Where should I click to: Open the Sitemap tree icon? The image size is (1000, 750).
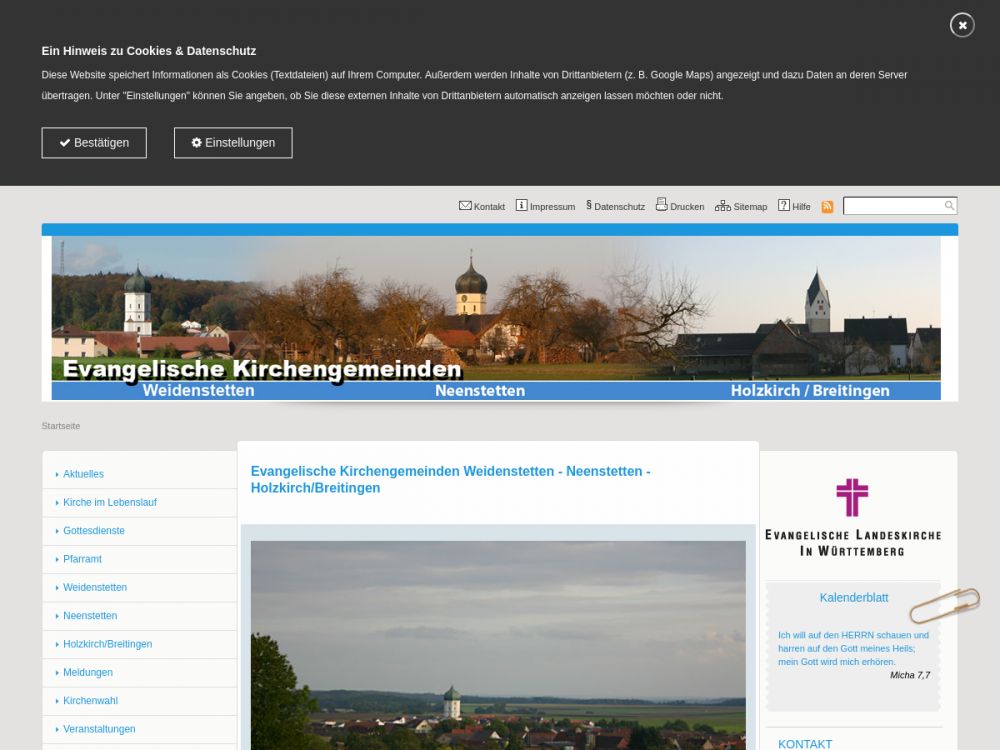(722, 205)
